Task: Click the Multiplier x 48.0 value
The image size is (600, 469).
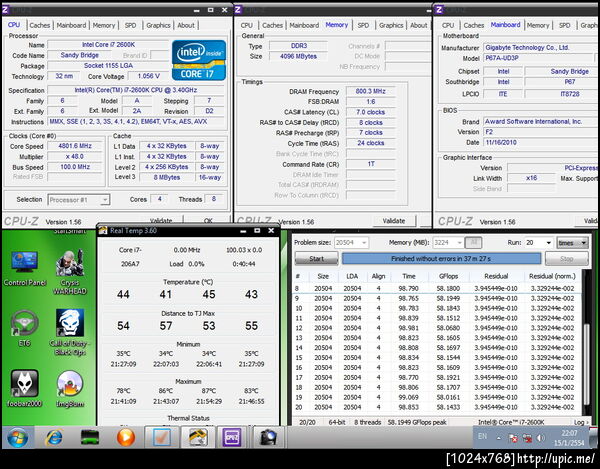Action: [x=75, y=156]
